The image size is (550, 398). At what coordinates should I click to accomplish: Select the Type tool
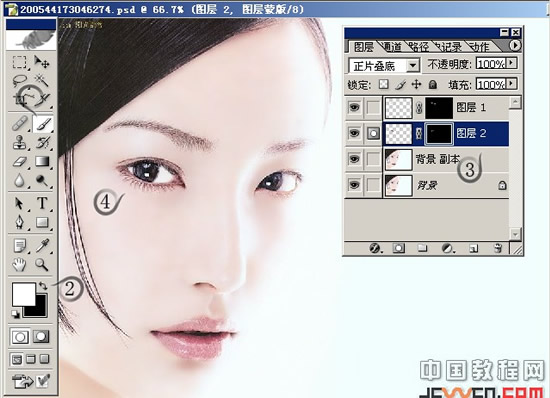click(x=42, y=203)
